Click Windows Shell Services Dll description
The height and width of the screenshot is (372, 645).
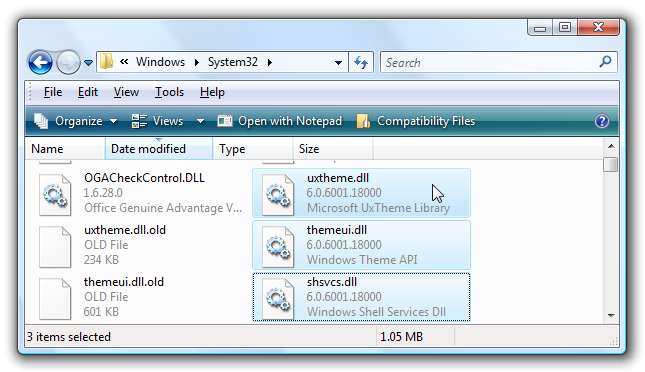[376, 312]
